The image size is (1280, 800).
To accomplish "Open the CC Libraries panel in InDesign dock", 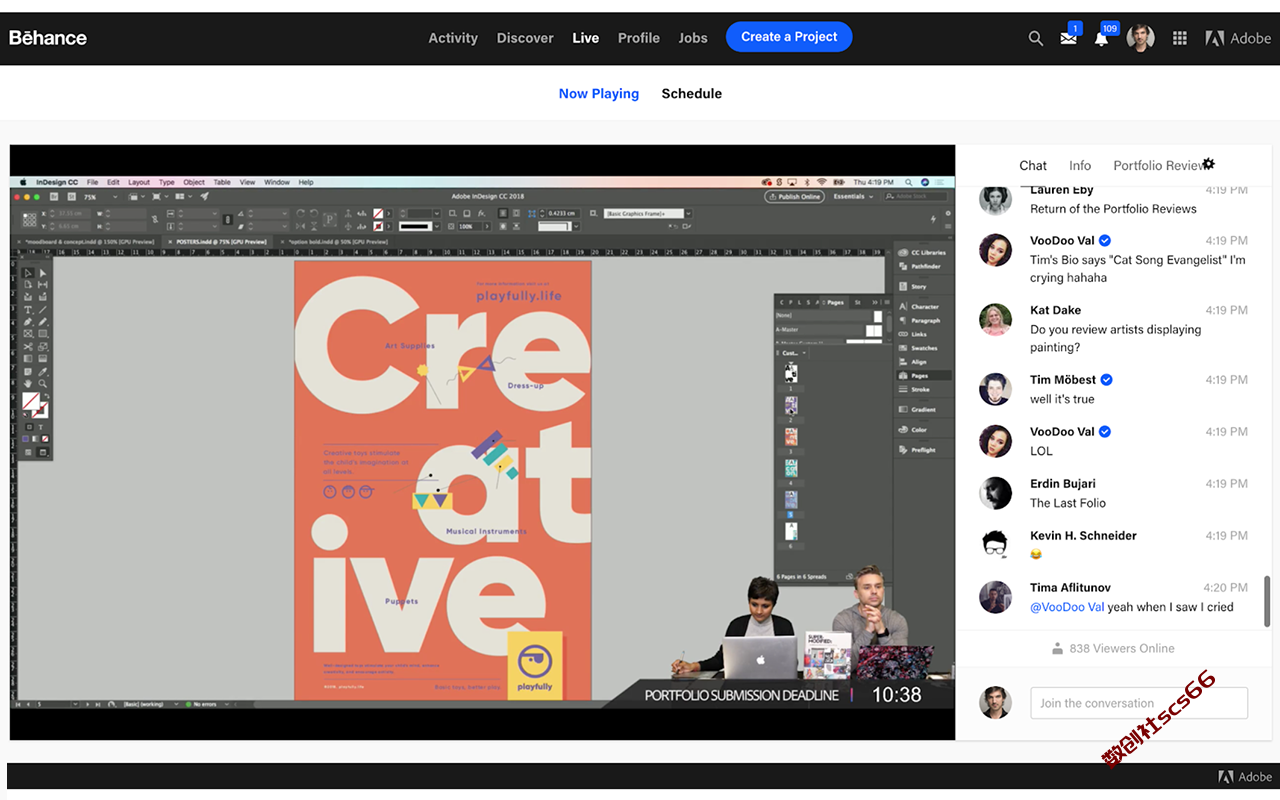I will [921, 252].
